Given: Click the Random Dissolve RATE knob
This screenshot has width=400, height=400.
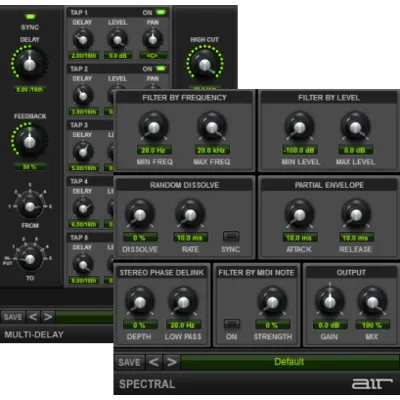Looking at the screenshot, I should [x=190, y=215].
